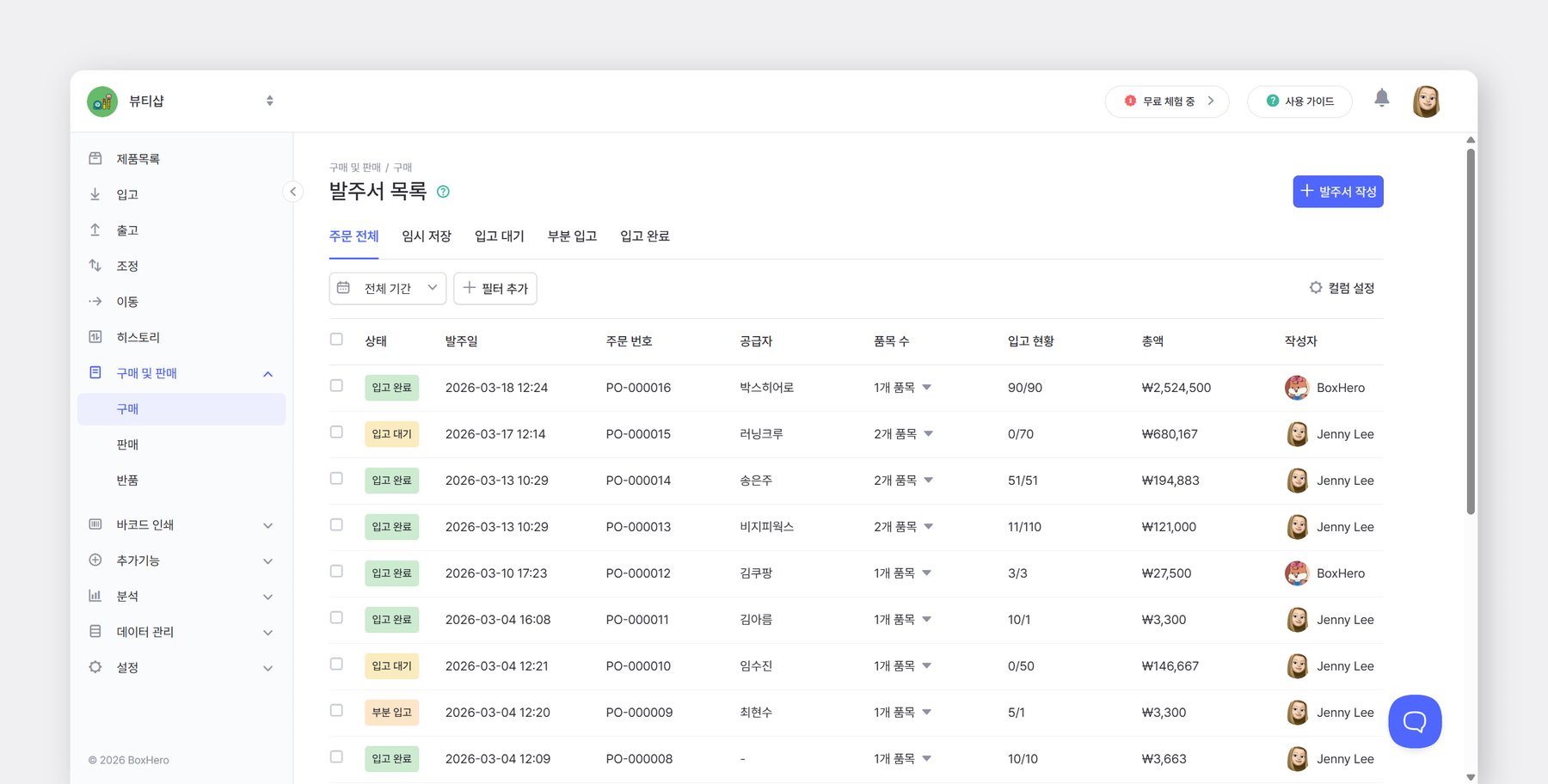The width and height of the screenshot is (1548, 784).
Task: Click the 발주서 작성 button
Action: pos(1337,192)
